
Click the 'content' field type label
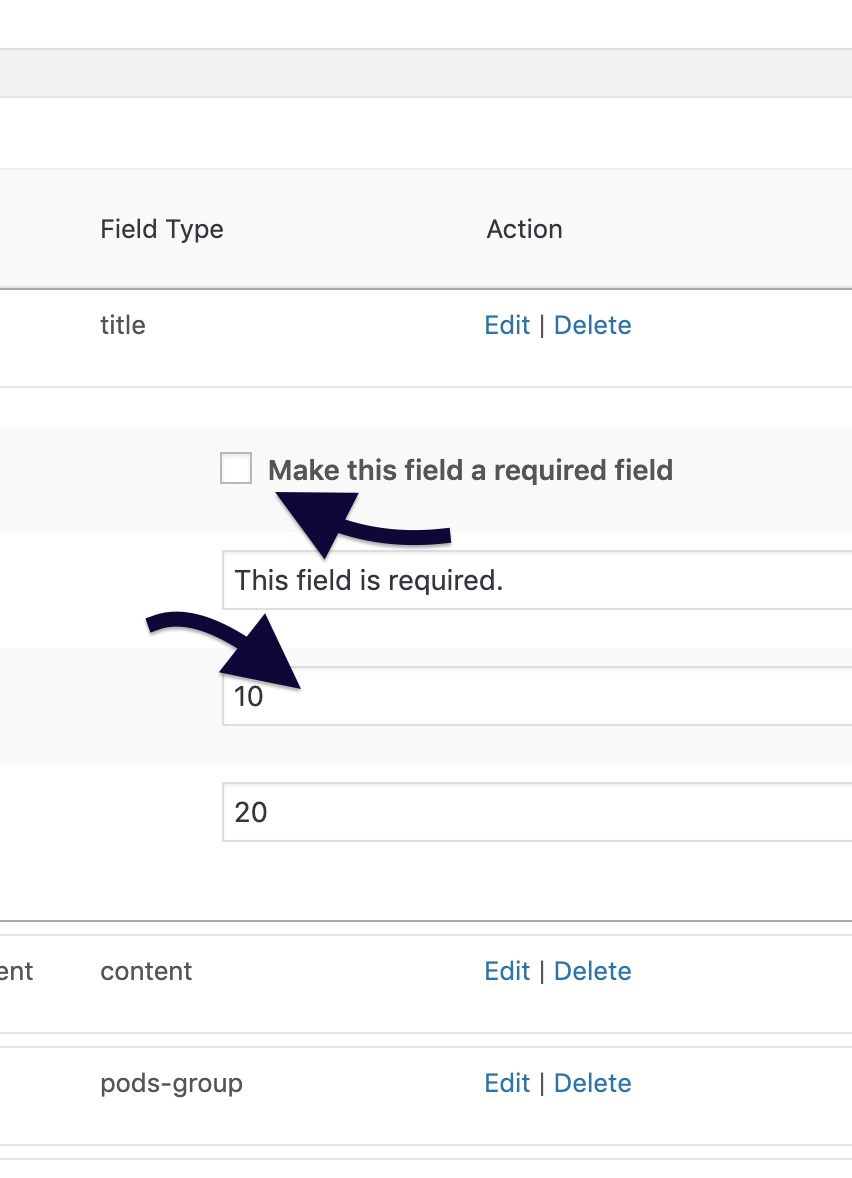click(145, 970)
